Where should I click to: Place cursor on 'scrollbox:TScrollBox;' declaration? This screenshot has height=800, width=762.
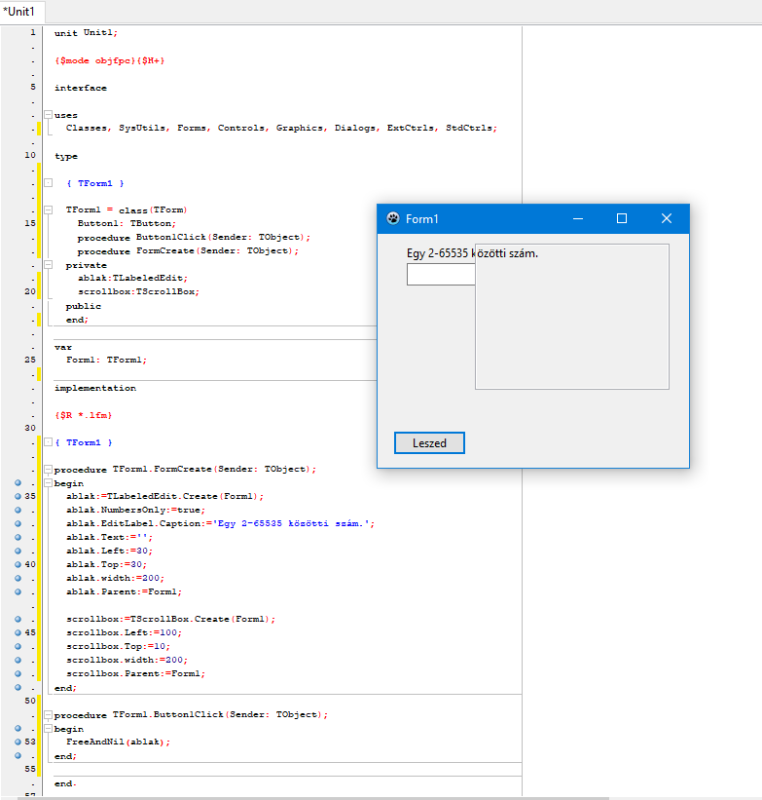pyautogui.click(x=138, y=292)
